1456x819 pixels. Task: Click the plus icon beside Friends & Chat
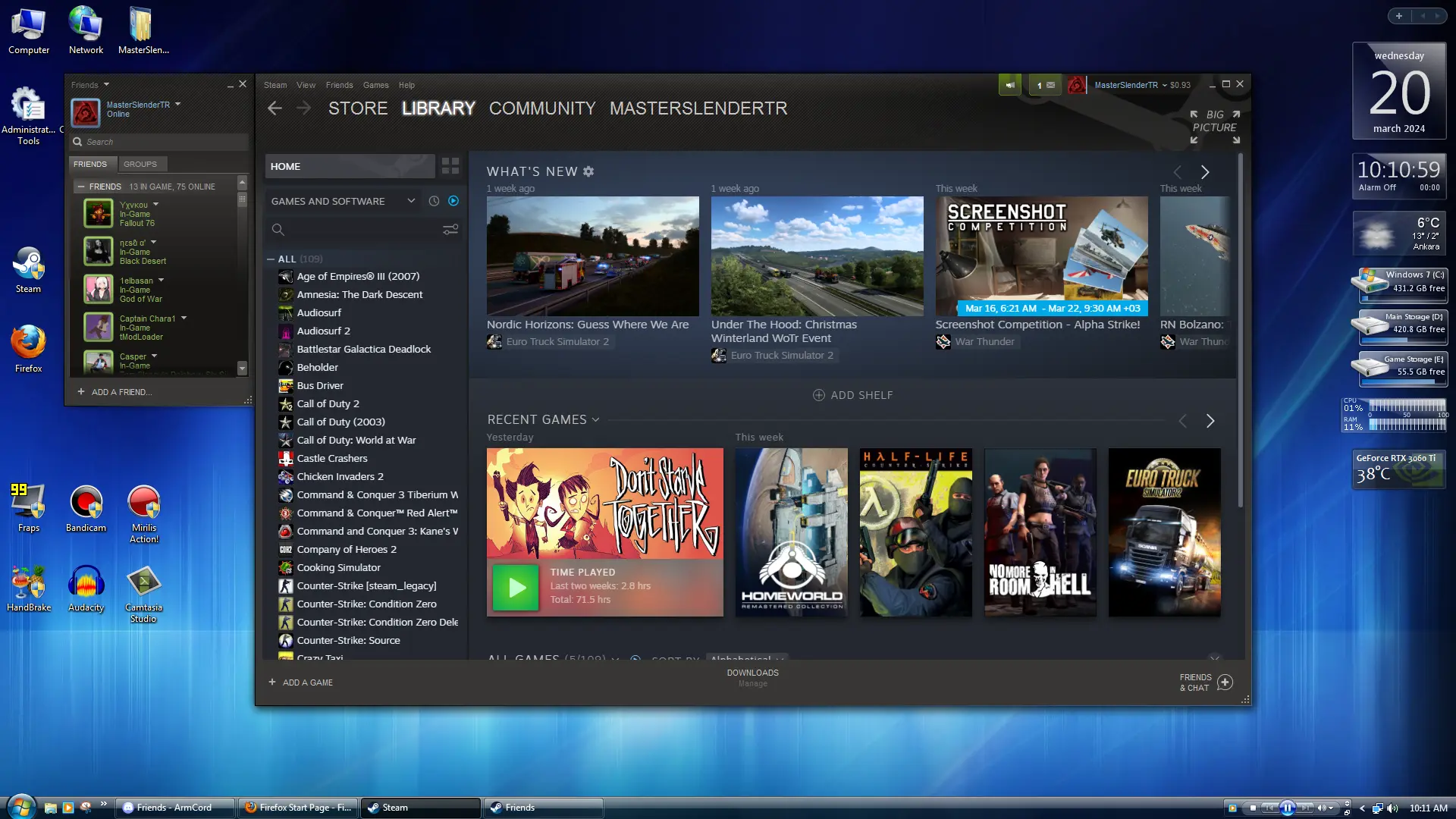click(x=1225, y=682)
